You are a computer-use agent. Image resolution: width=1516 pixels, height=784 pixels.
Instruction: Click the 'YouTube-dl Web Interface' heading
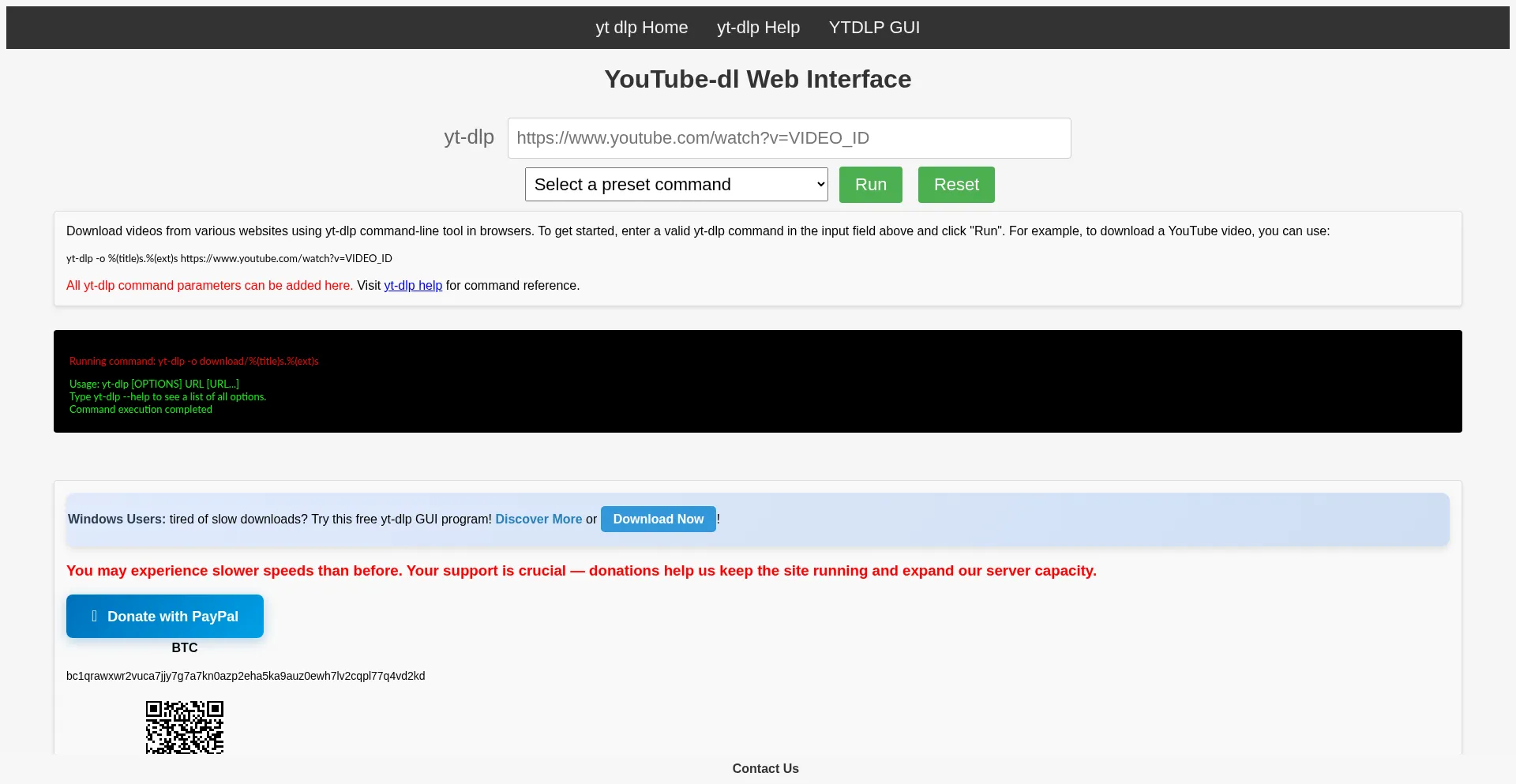click(x=757, y=79)
